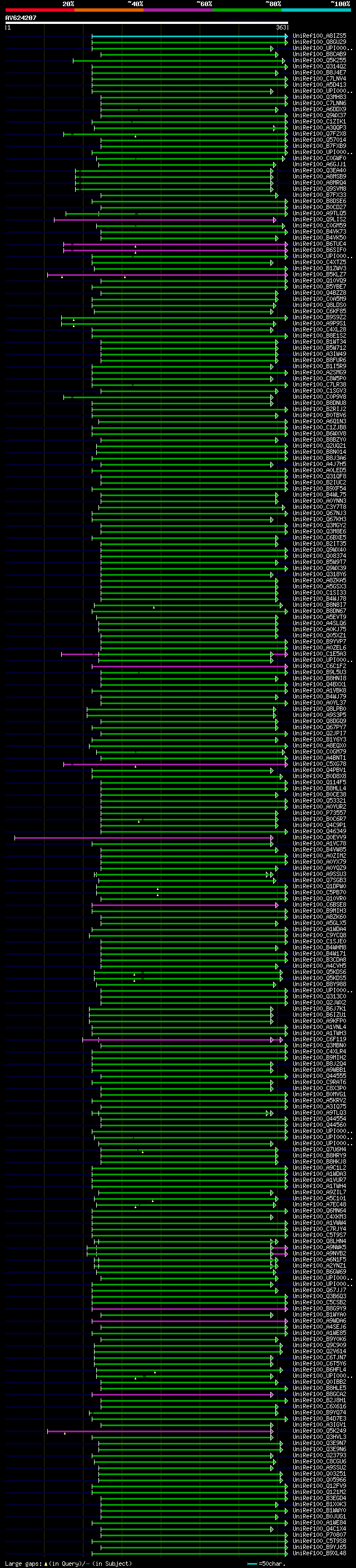The height and width of the screenshot is (1568, 356).
Task: Click the white query sequence bar
Action: tap(147, 22)
